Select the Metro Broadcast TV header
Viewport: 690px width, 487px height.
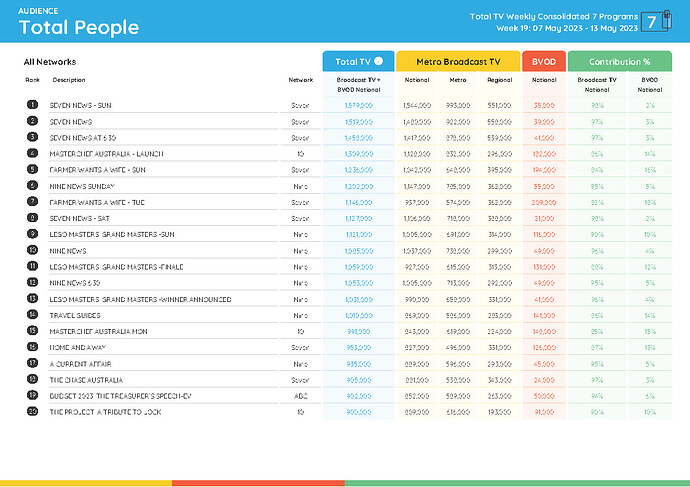click(x=458, y=61)
